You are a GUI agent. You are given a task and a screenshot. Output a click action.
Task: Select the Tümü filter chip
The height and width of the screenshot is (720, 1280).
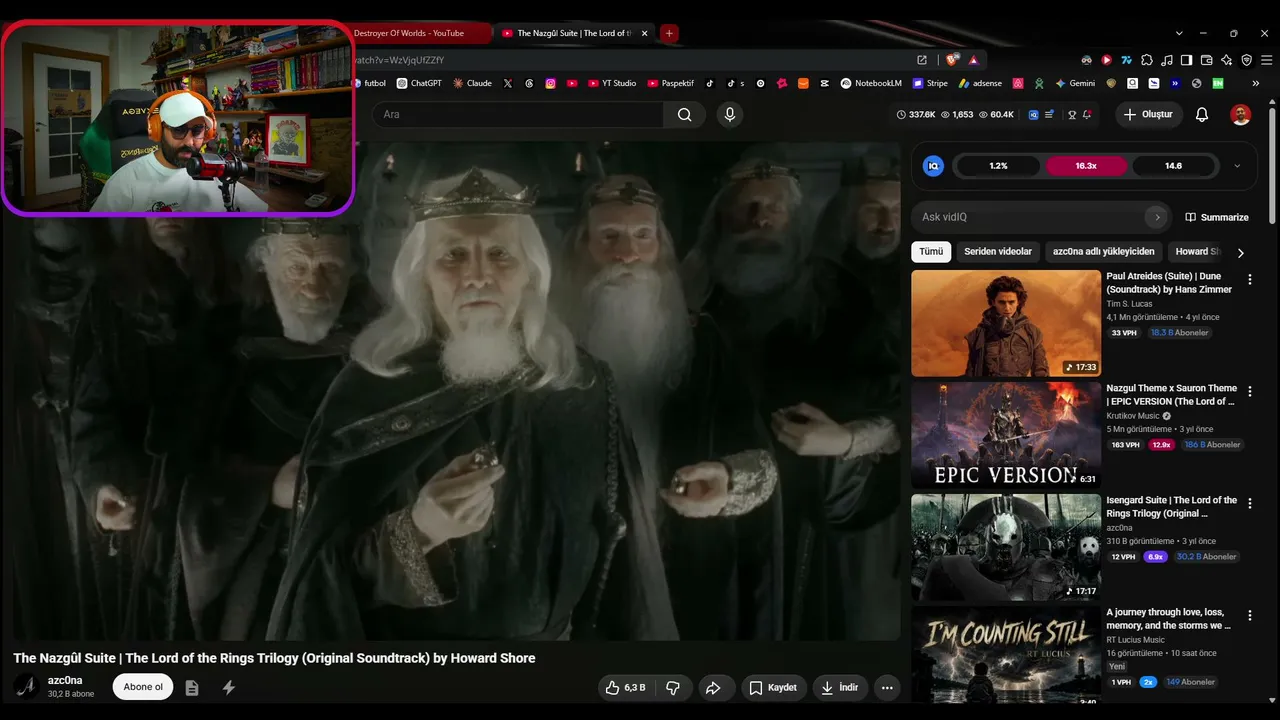point(931,252)
